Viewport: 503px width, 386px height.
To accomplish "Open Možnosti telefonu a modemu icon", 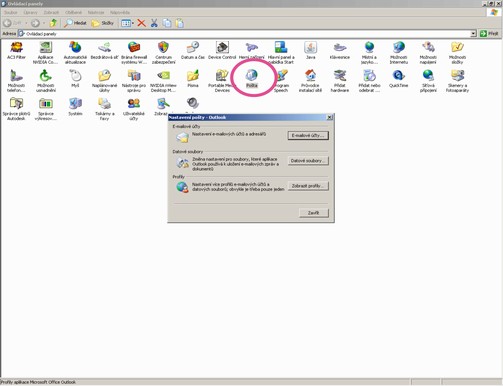I will coord(16,76).
